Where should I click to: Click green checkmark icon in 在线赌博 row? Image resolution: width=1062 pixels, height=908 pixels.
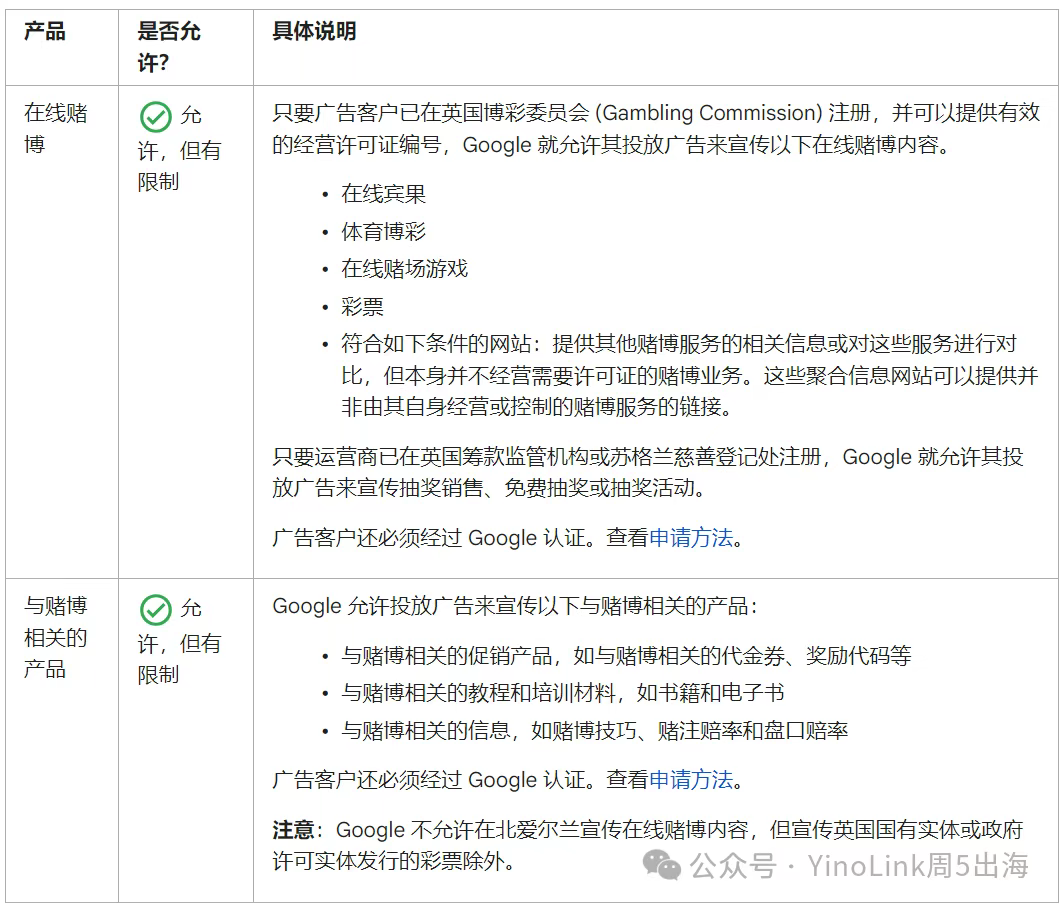click(156, 117)
